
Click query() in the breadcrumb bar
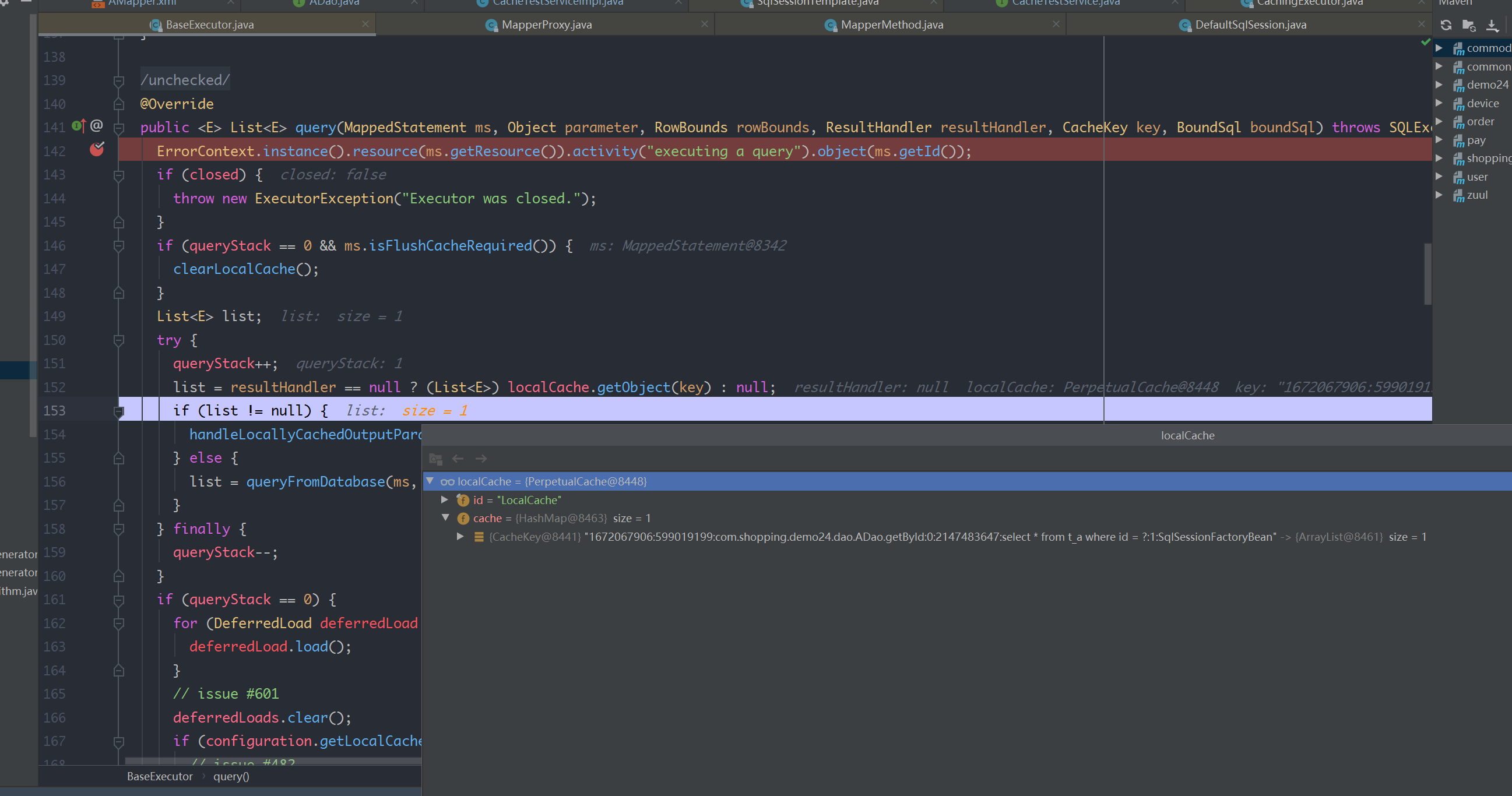231,777
